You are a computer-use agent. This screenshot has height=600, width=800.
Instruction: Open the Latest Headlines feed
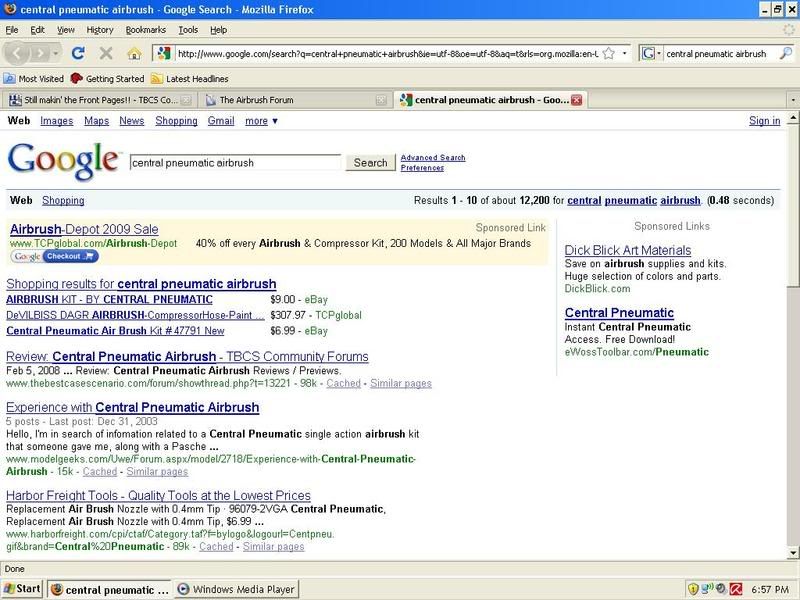point(190,79)
